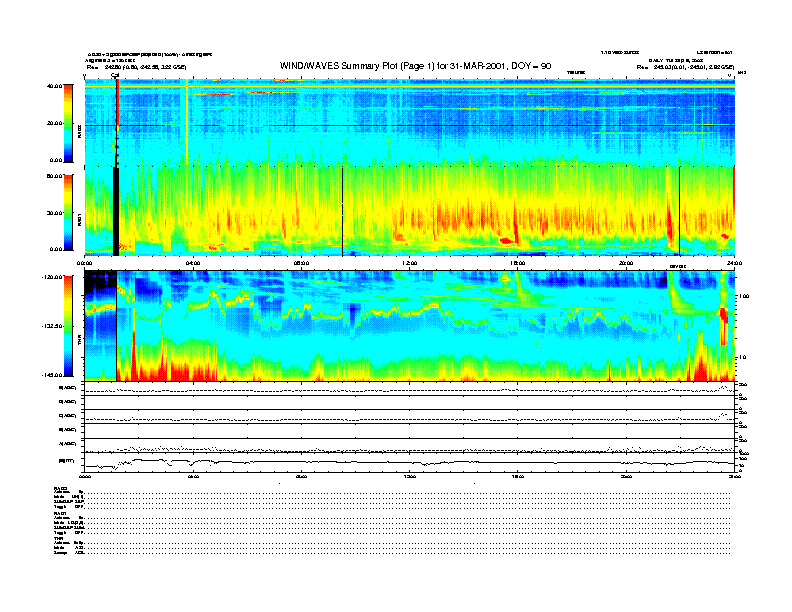792x612 pixels.
Task: Click the bottom magnetic field magnitude trace label
Action: click(67, 460)
